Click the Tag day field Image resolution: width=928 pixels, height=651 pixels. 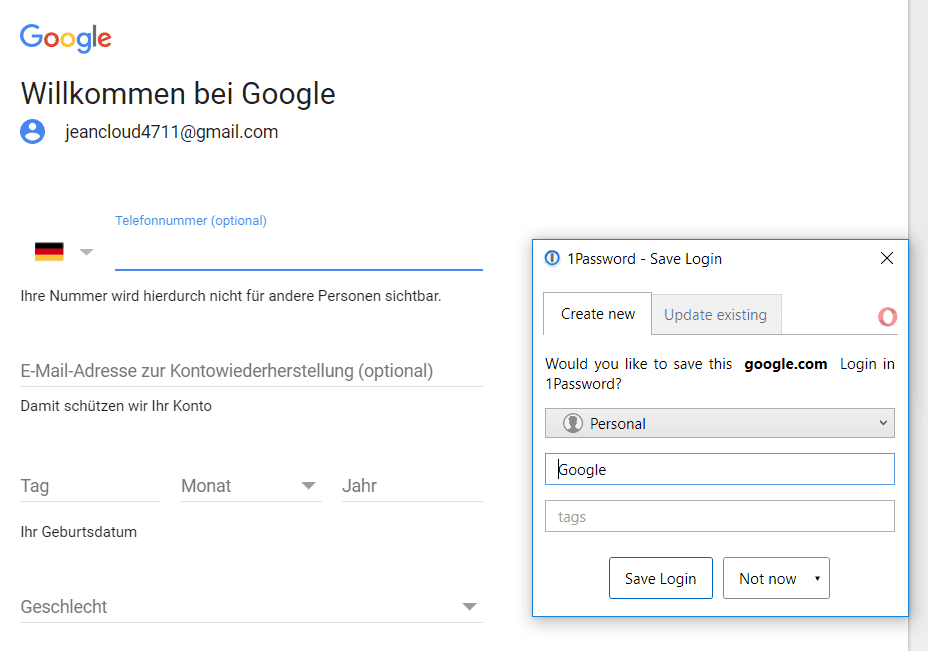(91, 486)
